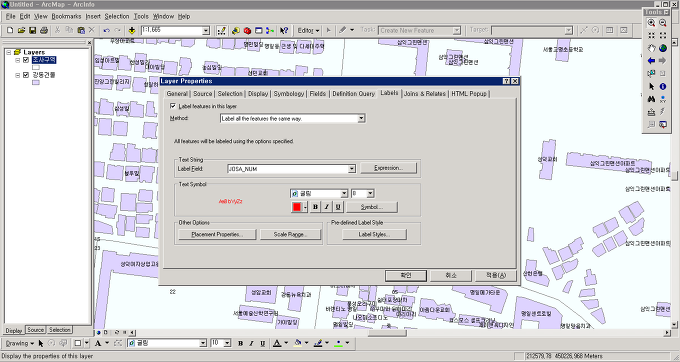Show the ArcToolbox window
The image size is (680, 362).
point(247,30)
